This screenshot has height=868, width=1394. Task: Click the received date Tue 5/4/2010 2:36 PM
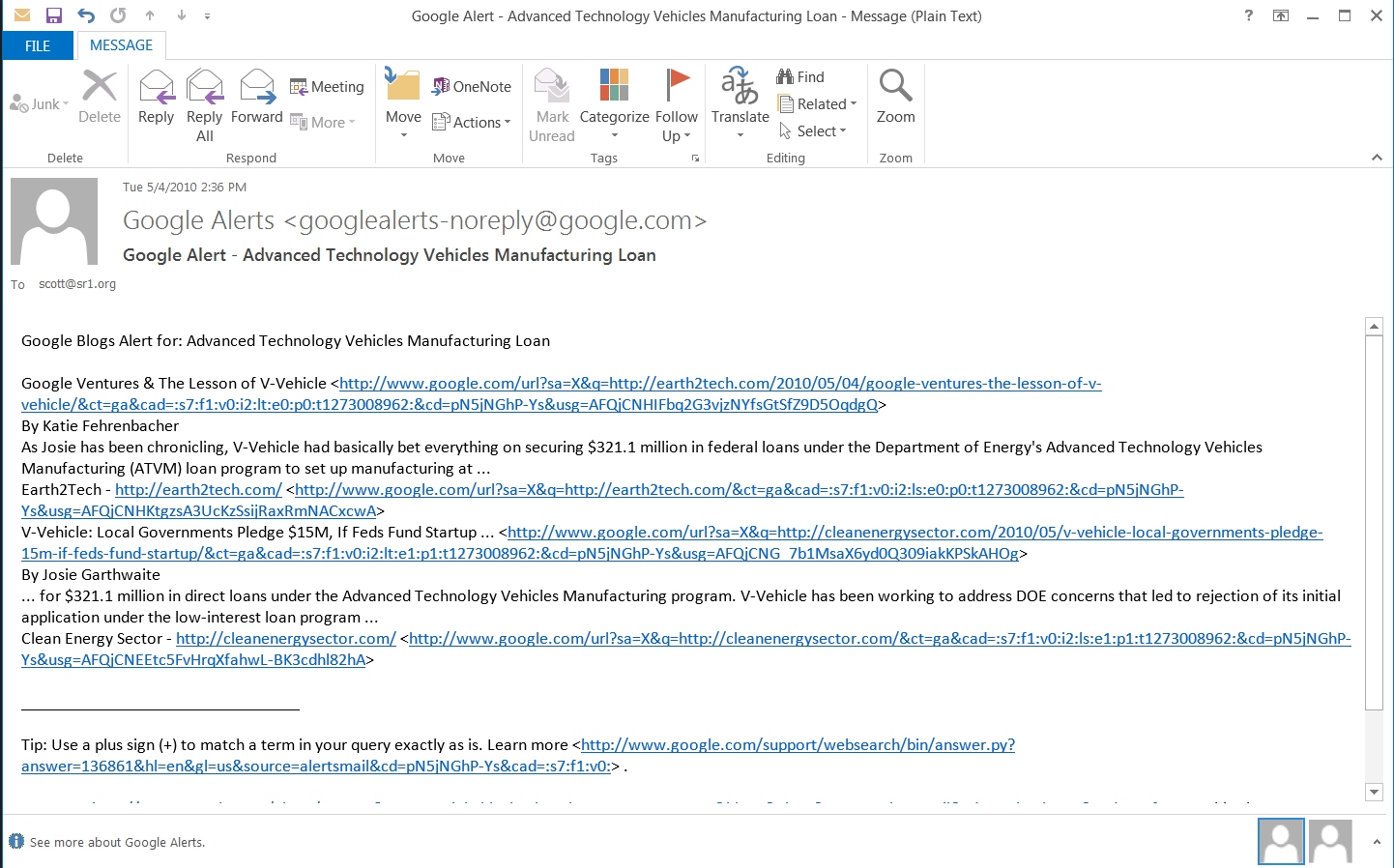(185, 188)
